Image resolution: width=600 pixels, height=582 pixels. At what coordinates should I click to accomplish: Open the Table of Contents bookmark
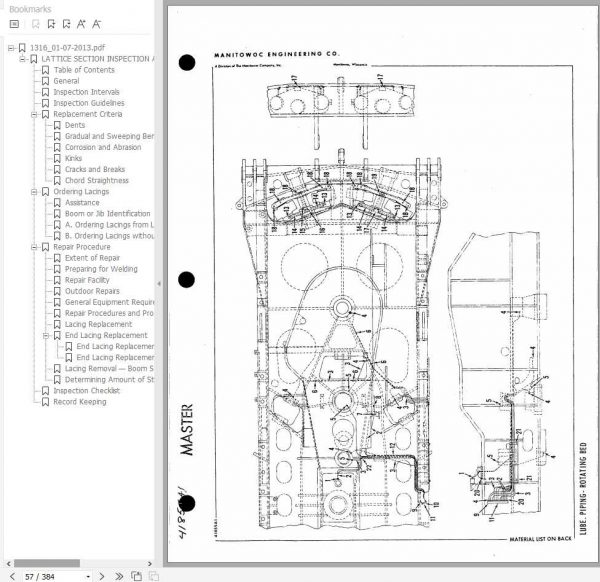point(84,70)
